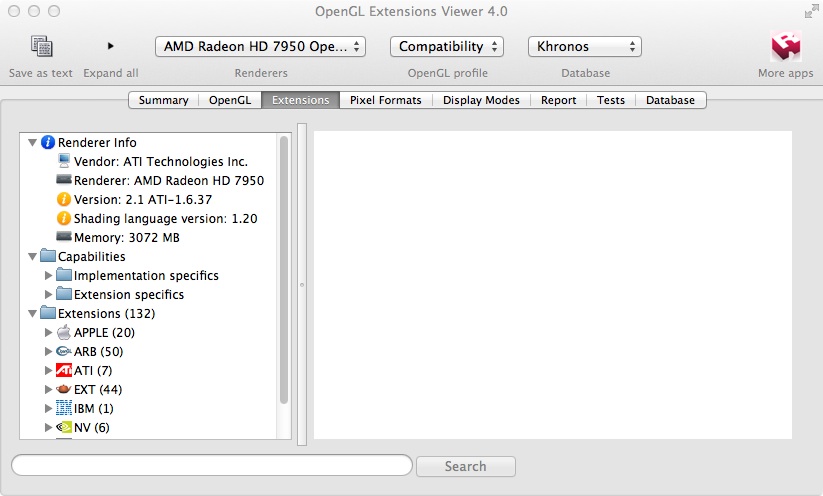823x496 pixels.
Task: Click inside the search text field
Action: 212,465
